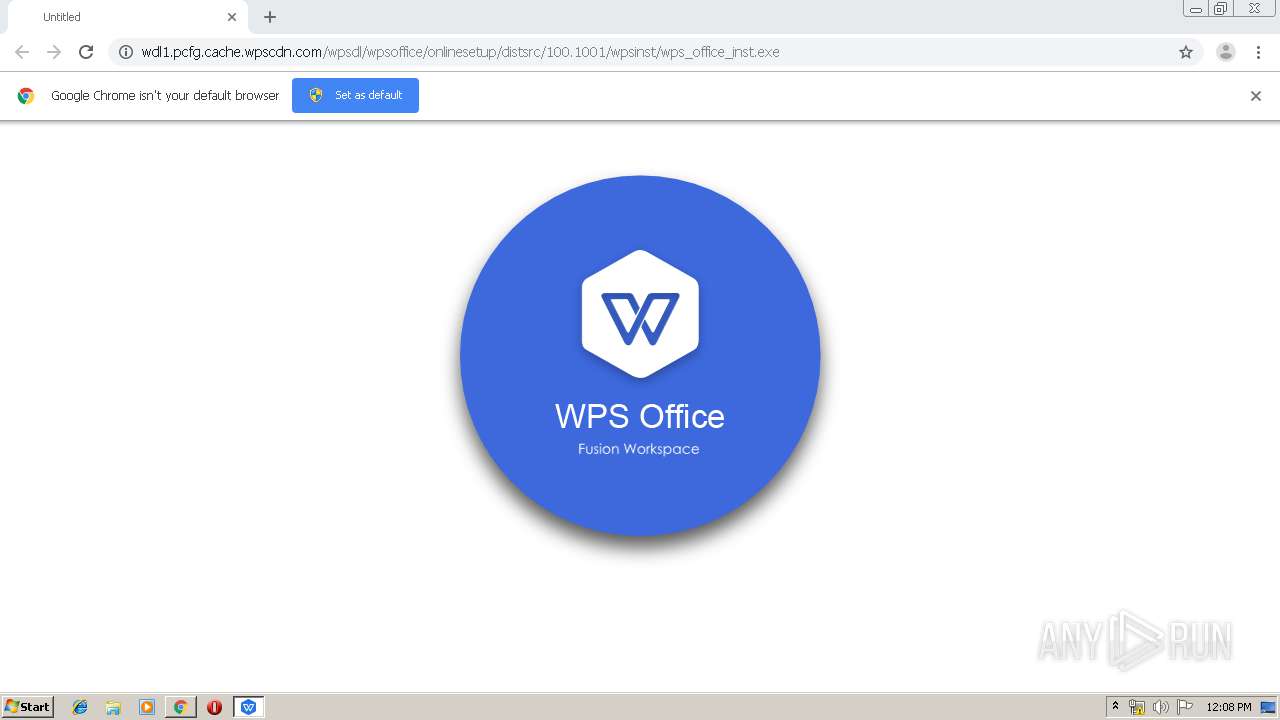Restore down the Chrome window

pos(1221,9)
